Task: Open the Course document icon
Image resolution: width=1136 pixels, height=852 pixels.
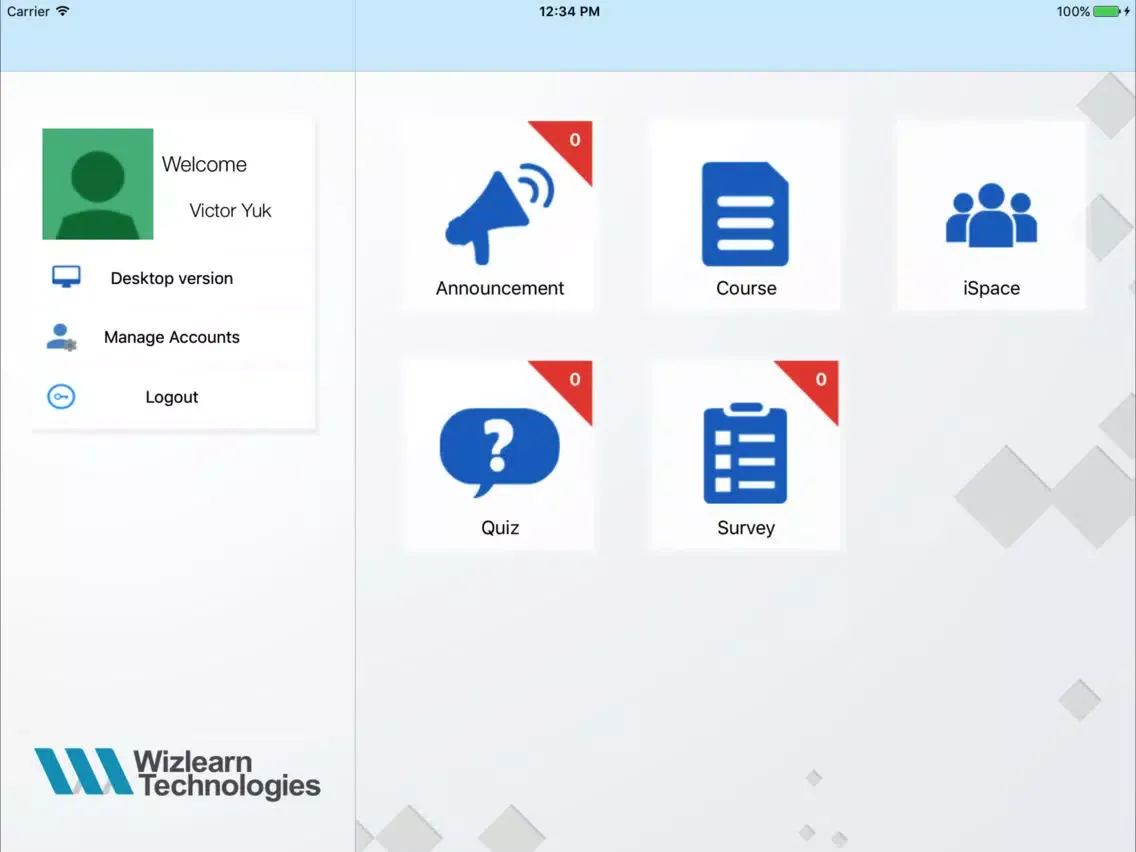Action: (745, 214)
